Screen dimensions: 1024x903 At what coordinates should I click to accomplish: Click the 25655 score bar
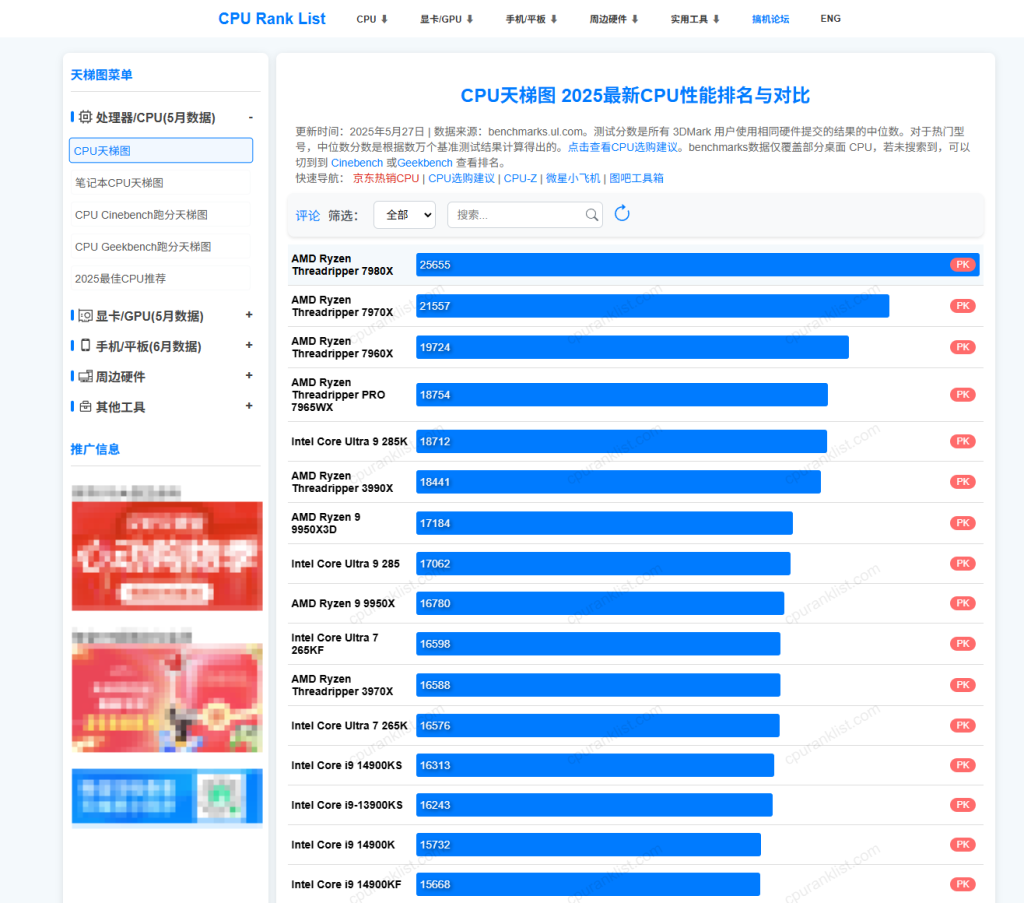697,264
